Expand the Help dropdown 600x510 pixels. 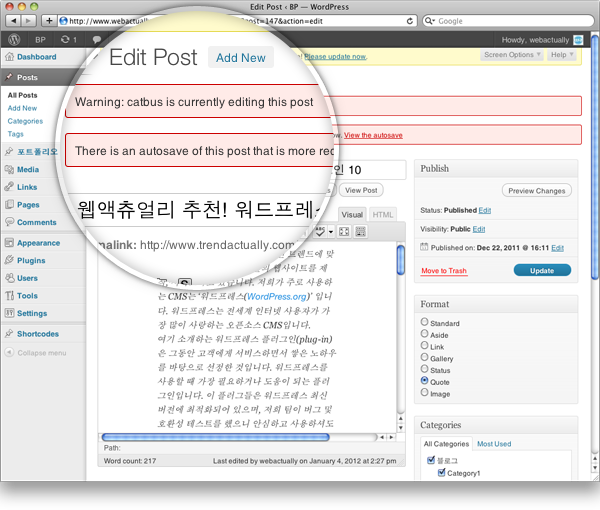(x=562, y=55)
